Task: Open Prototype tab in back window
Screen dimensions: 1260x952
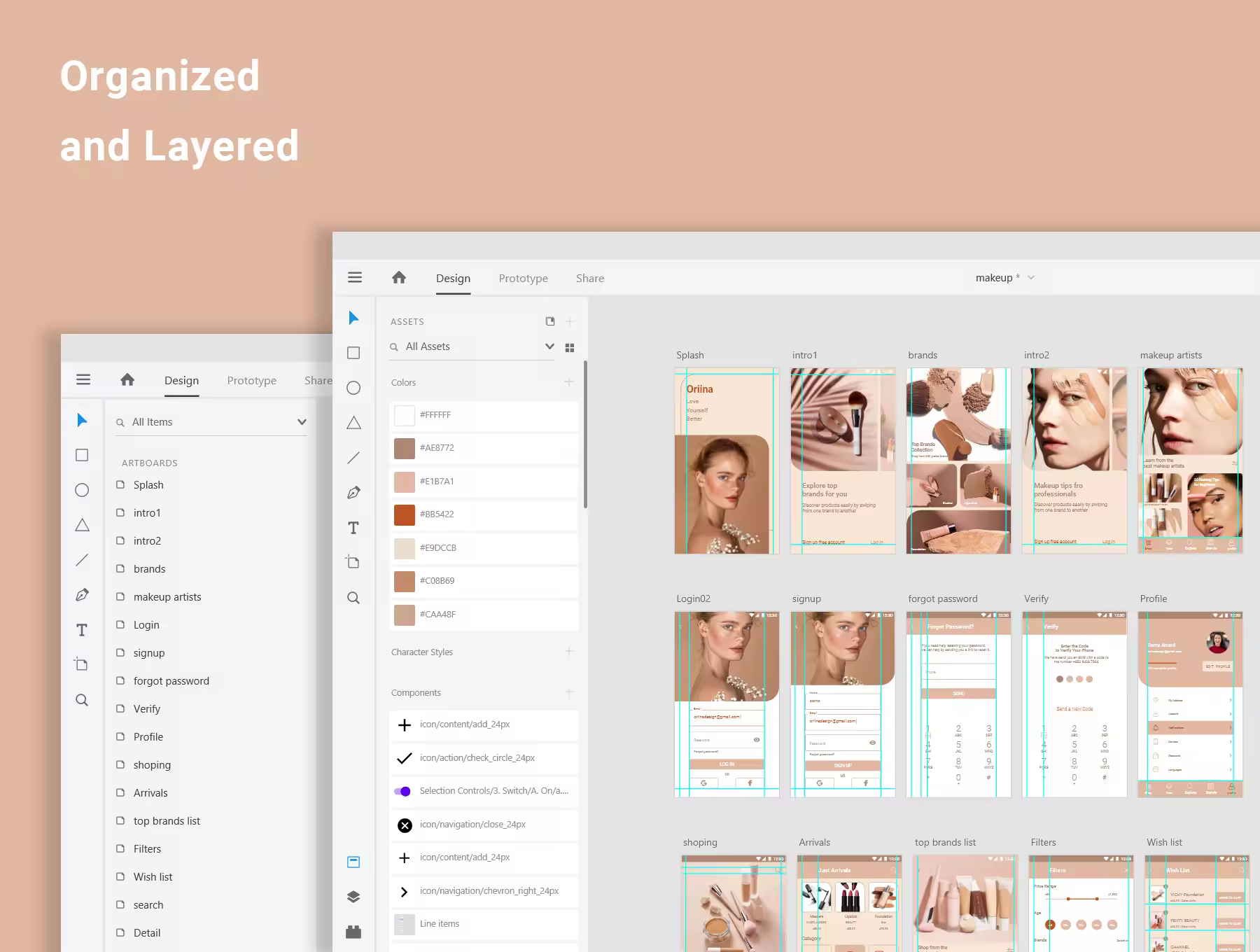Action: click(251, 380)
